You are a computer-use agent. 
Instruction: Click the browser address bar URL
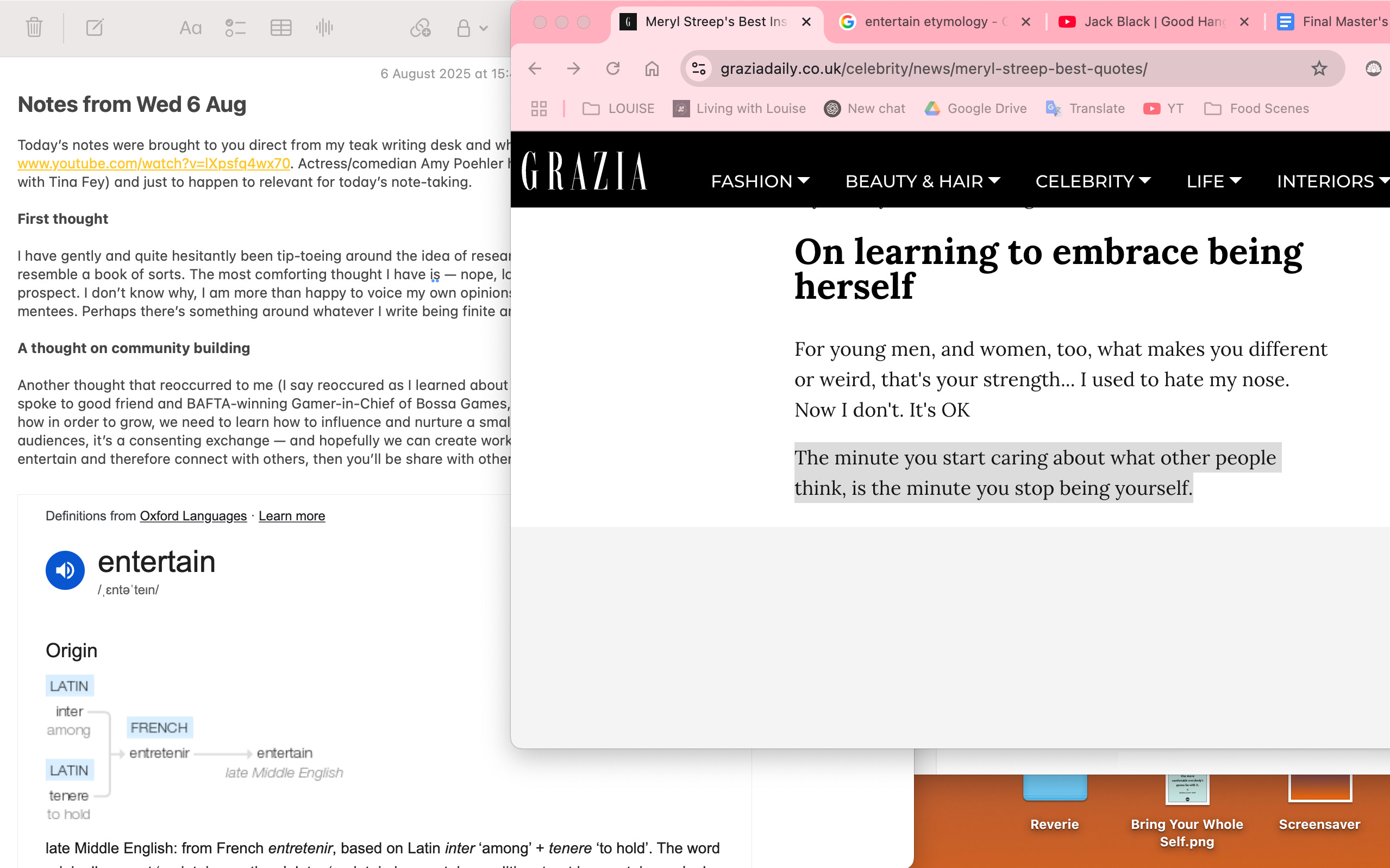[933, 69]
